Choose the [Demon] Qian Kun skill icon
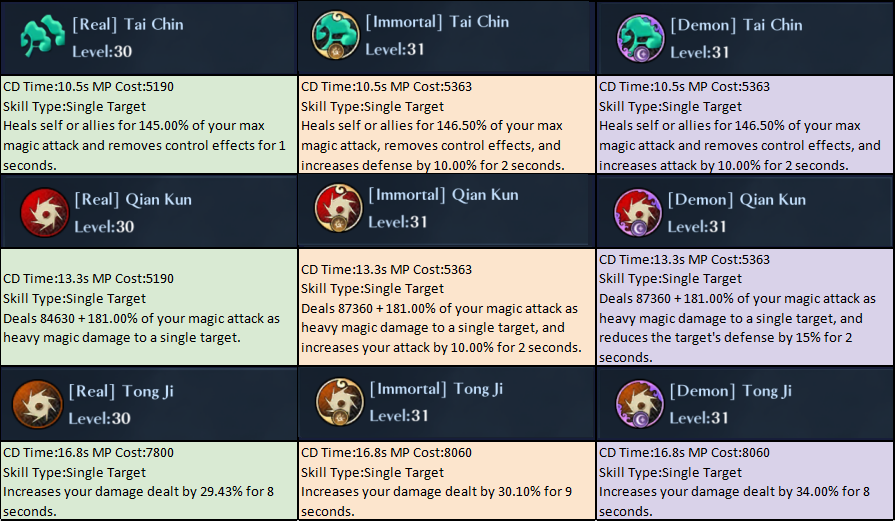The height and width of the screenshot is (521, 895). tap(640, 213)
